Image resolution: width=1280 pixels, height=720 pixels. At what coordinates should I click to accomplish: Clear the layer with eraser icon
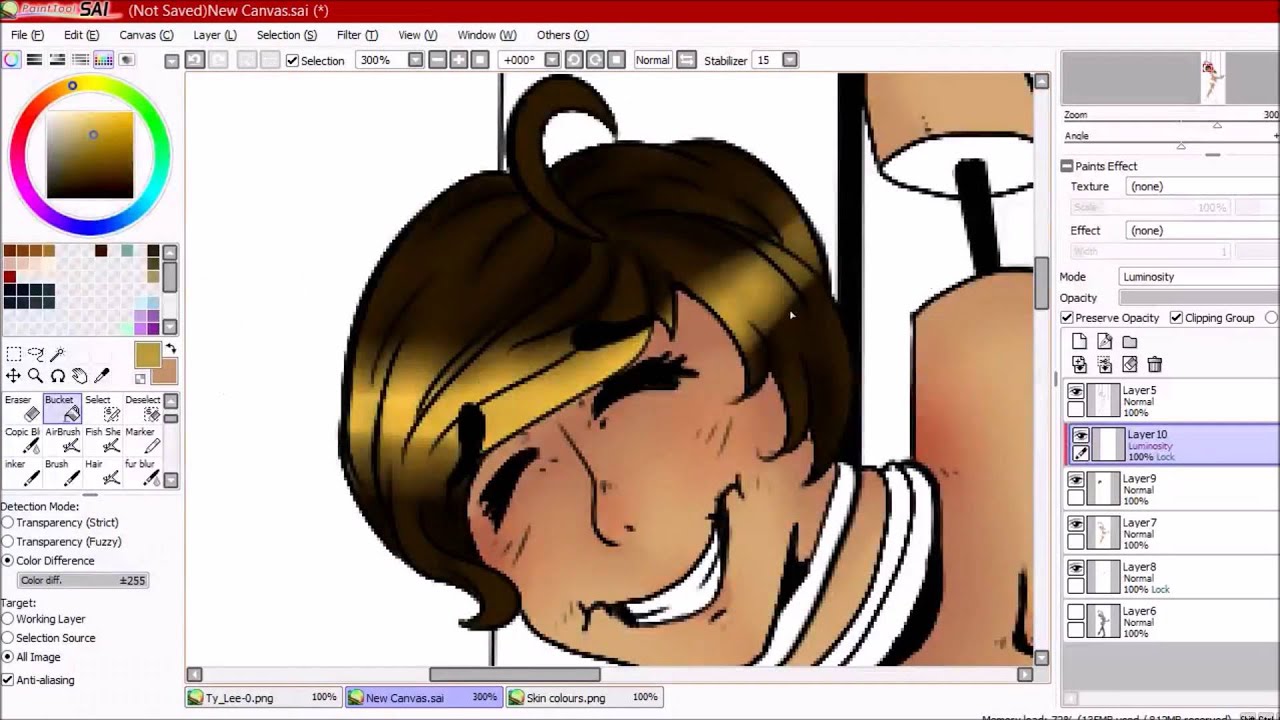pos(1129,365)
